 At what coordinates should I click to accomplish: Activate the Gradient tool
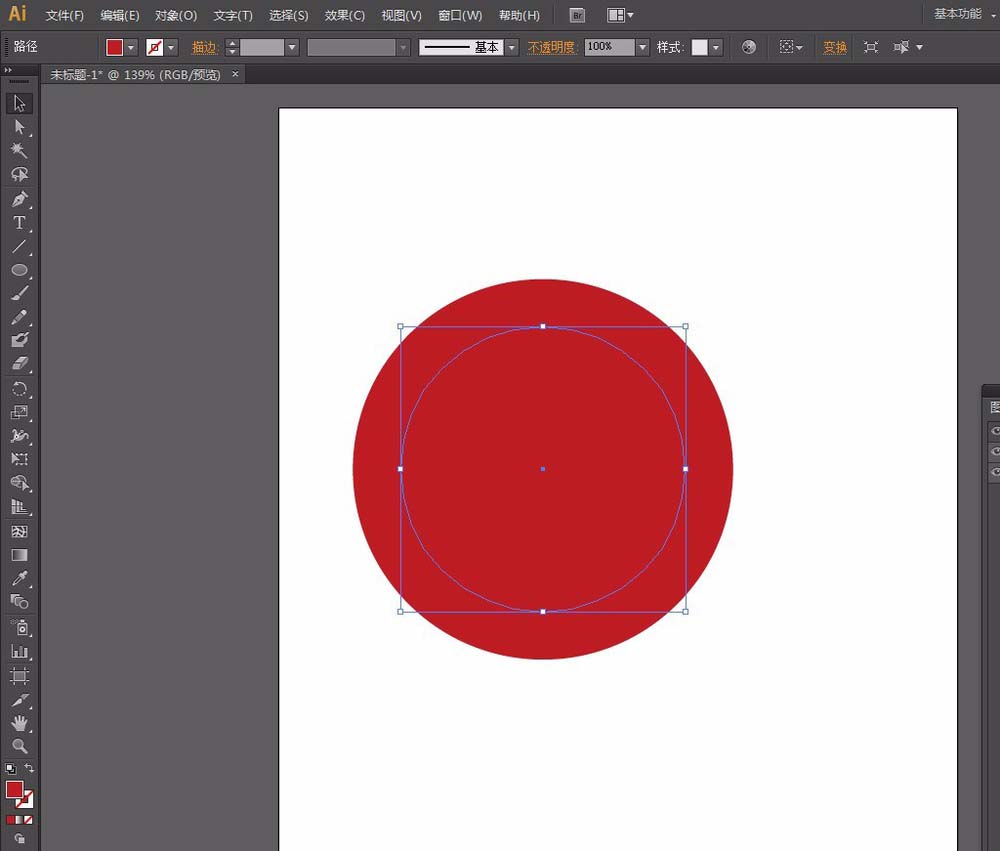19,555
